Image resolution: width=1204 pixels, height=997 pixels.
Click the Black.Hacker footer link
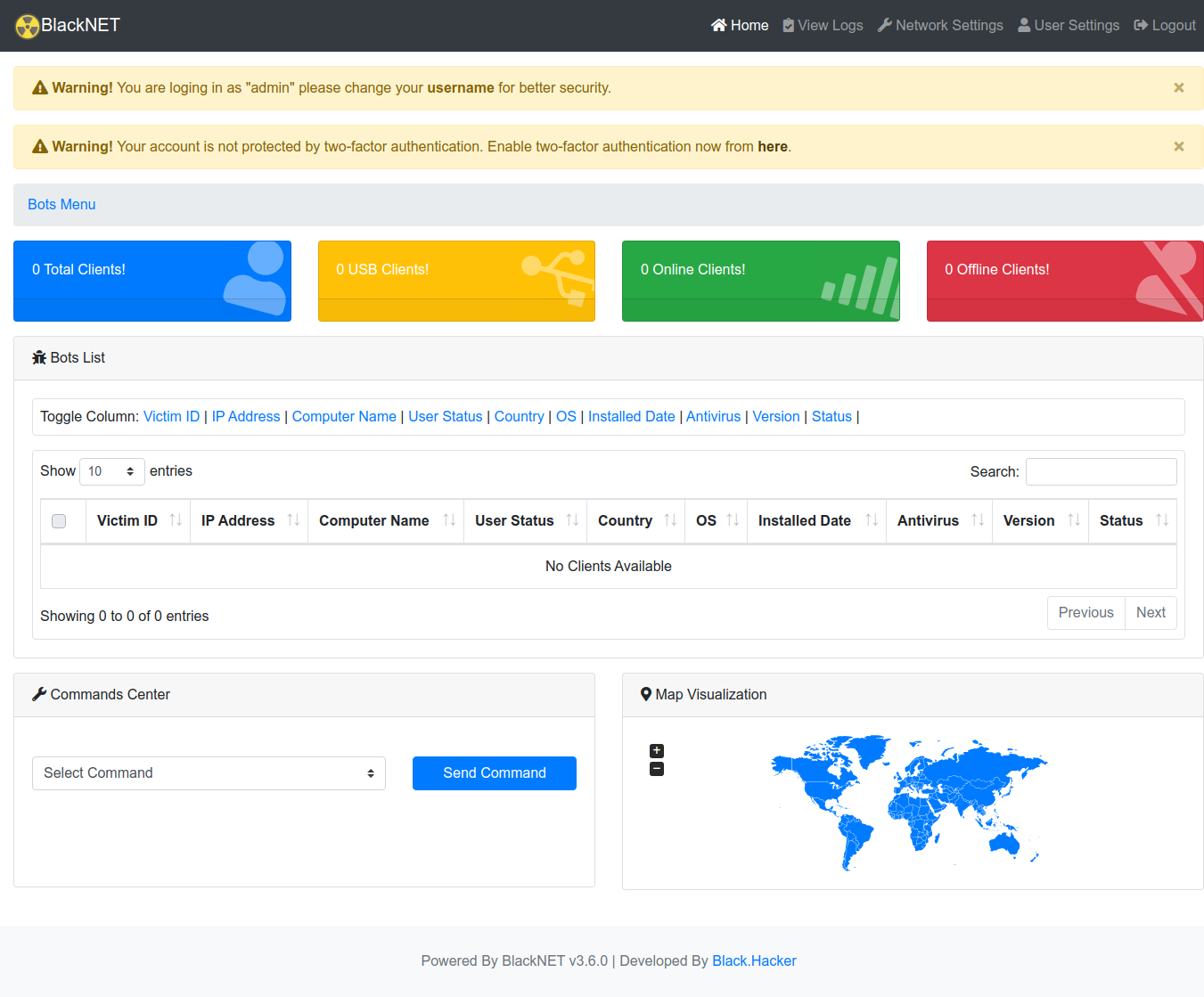pos(754,960)
